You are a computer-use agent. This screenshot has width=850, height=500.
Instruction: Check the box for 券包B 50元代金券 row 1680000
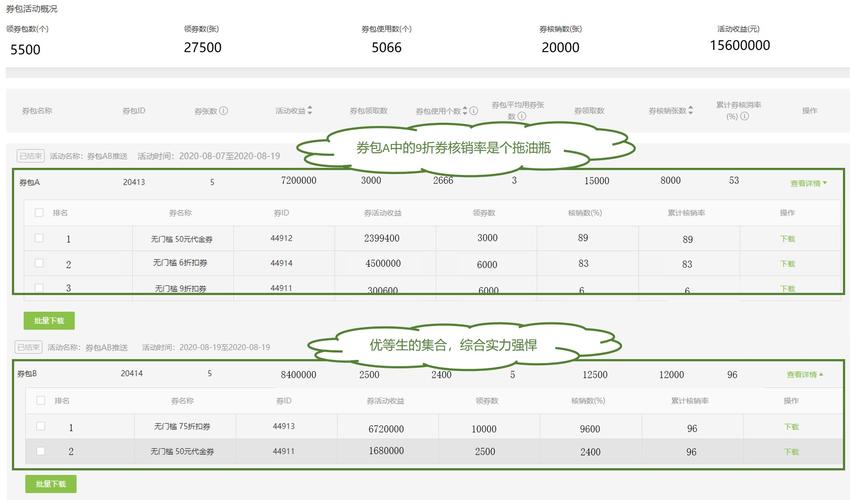(41, 451)
